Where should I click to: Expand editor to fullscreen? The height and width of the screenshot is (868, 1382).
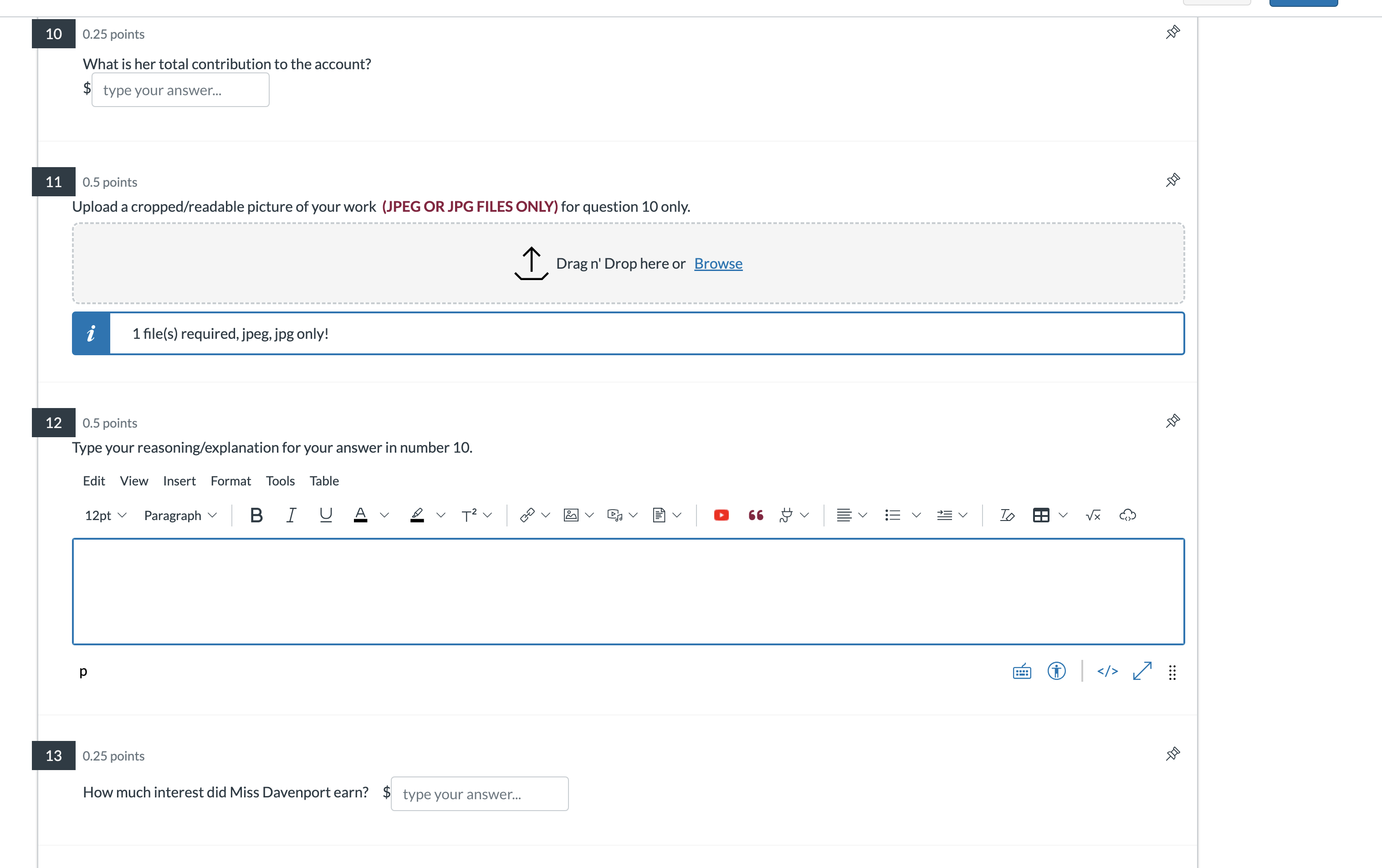pyautogui.click(x=1141, y=671)
